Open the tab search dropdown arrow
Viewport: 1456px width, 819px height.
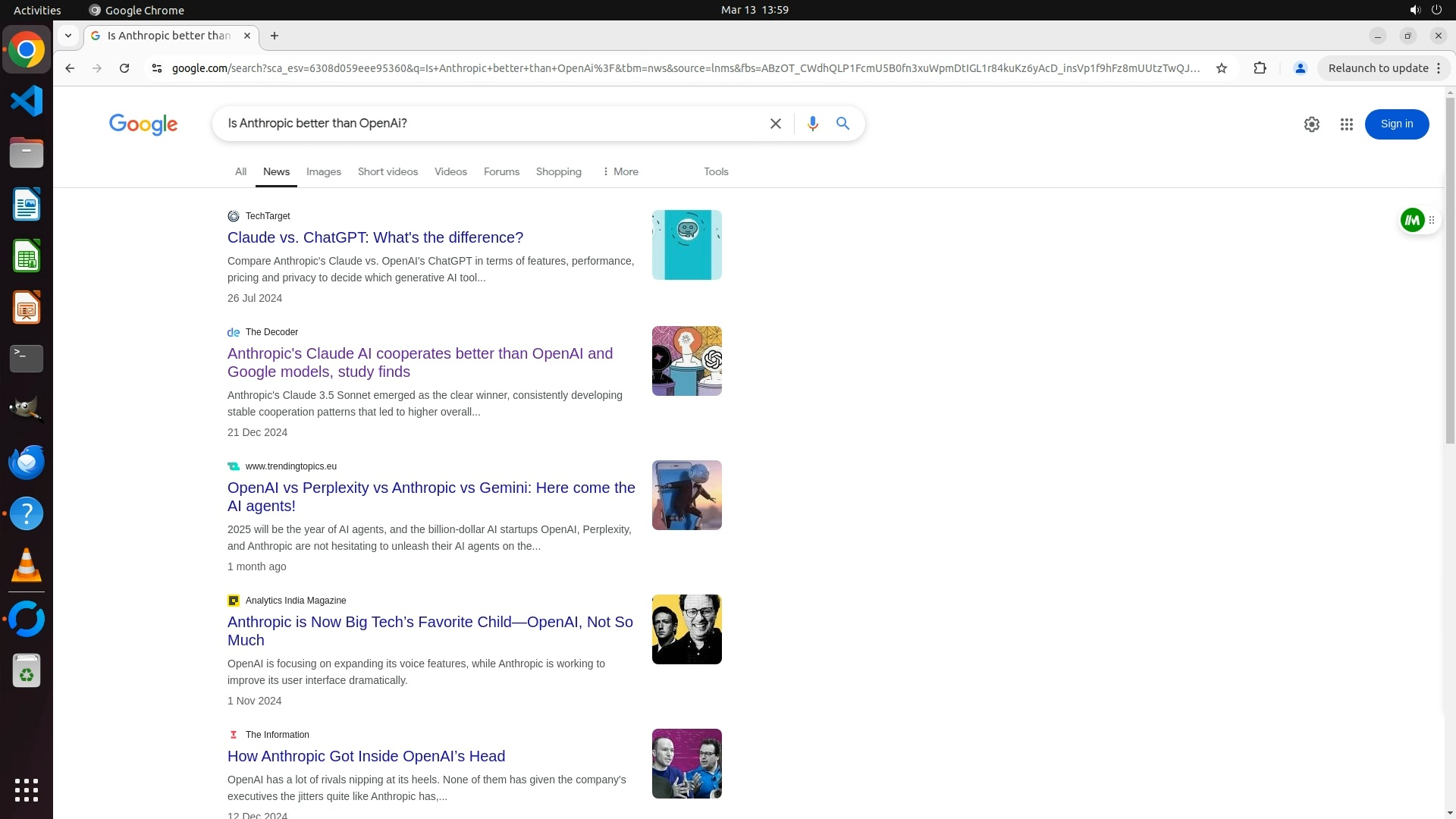[68, 36]
